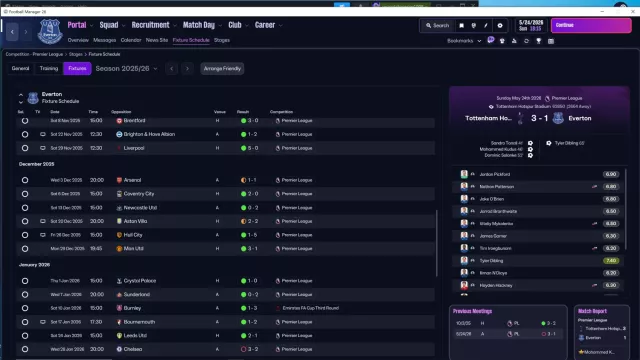Select the Coventry City fixture radio button
The height and width of the screenshot is (360, 640).
tap(25, 194)
